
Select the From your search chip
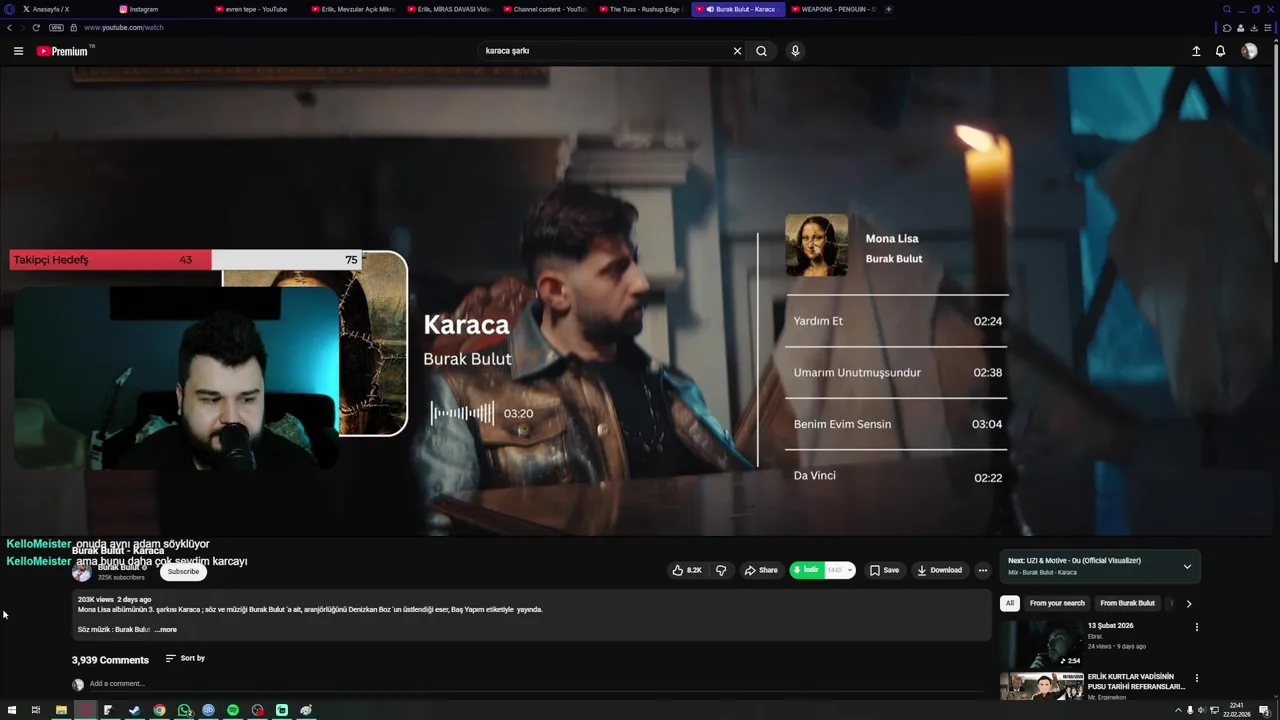pyautogui.click(x=1057, y=603)
